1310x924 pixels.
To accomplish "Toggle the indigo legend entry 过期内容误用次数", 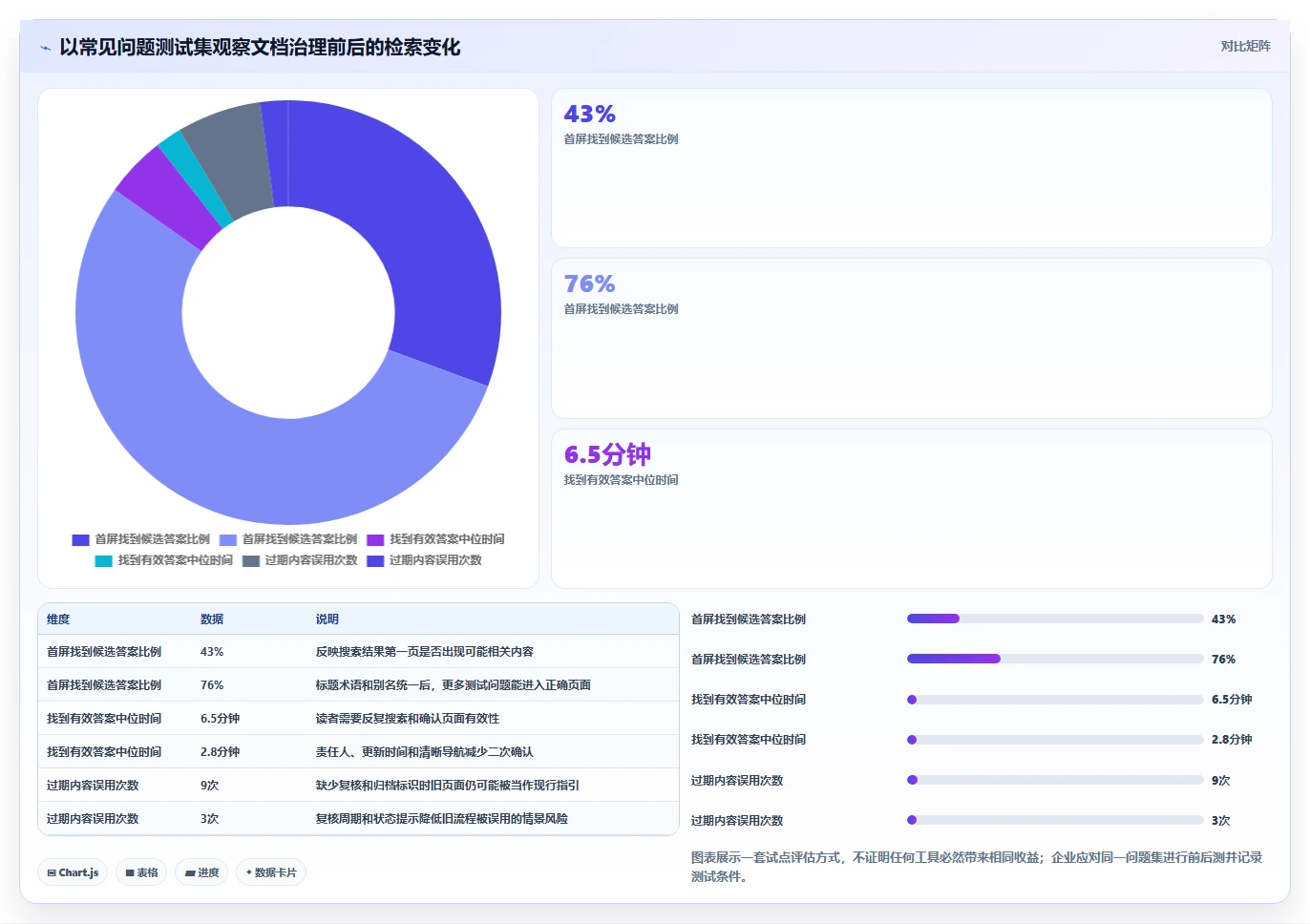I will point(424,560).
